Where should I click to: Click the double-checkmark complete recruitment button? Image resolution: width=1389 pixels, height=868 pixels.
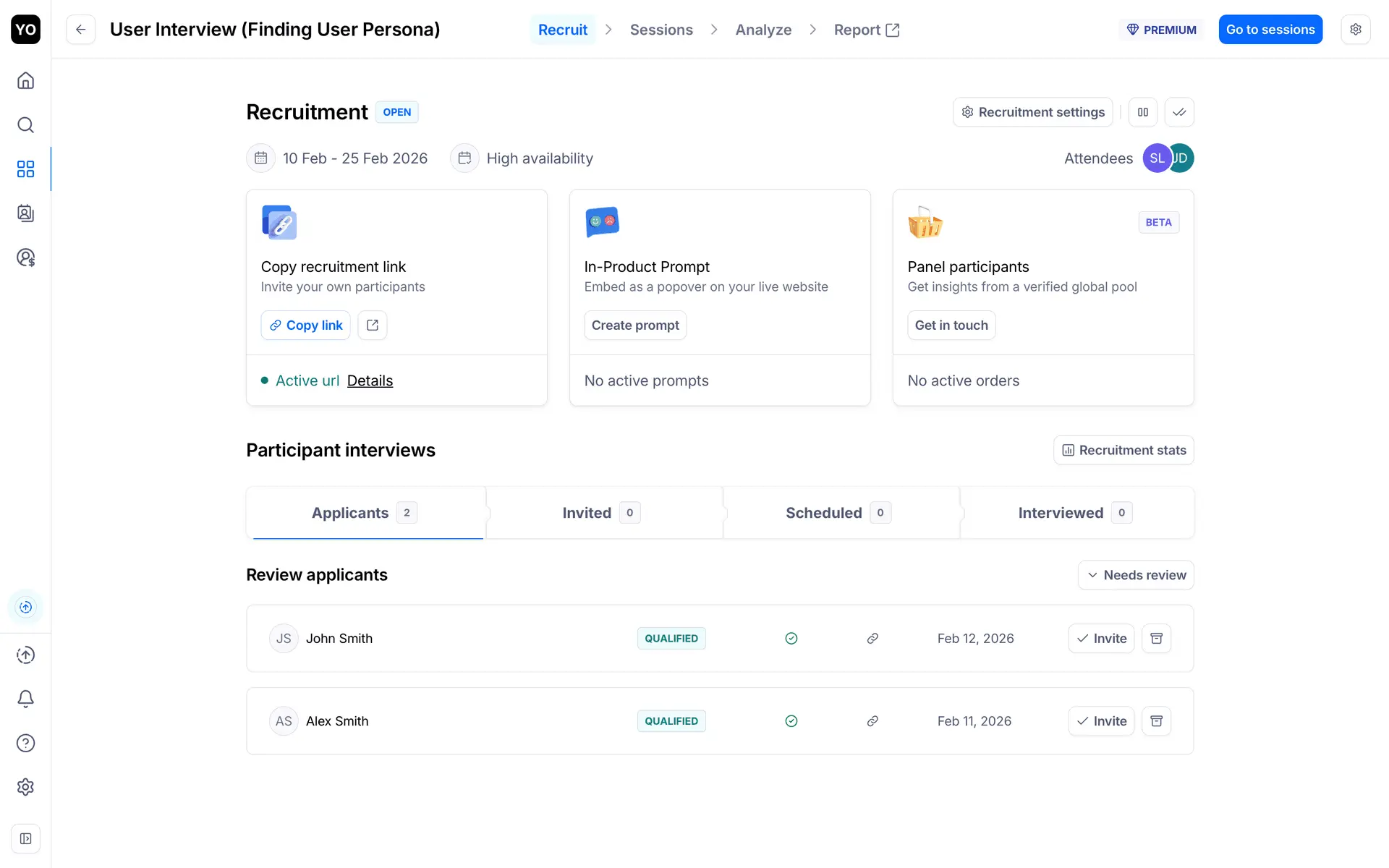[1179, 112]
